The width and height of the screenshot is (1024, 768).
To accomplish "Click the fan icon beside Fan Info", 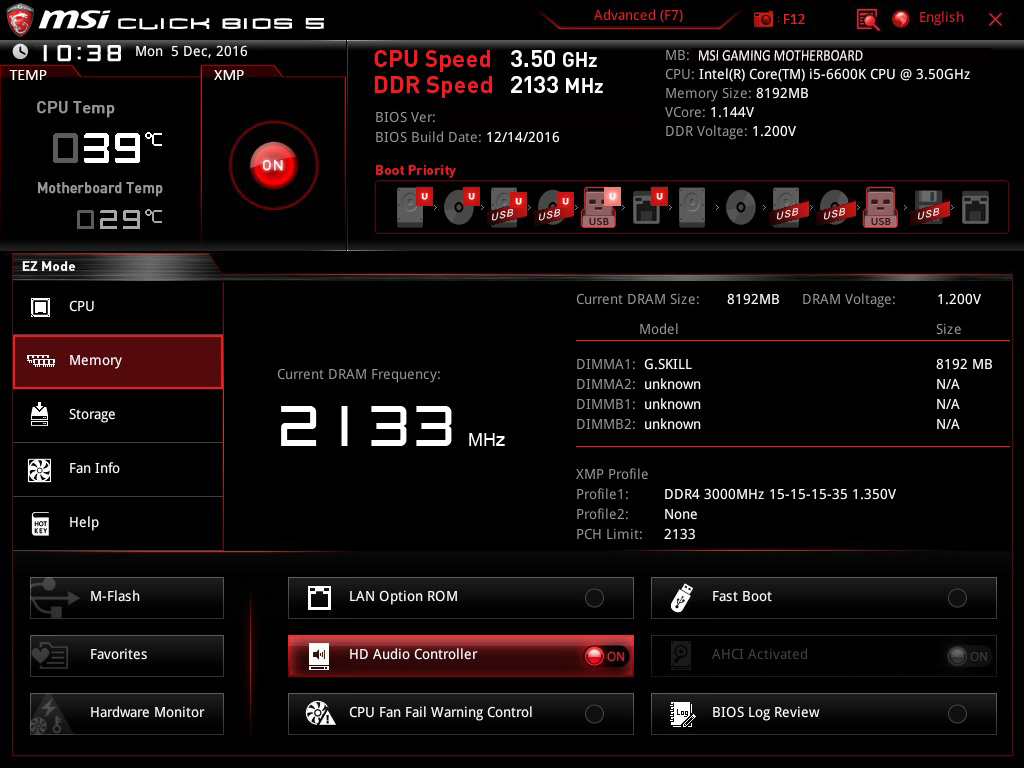I will click(x=40, y=470).
